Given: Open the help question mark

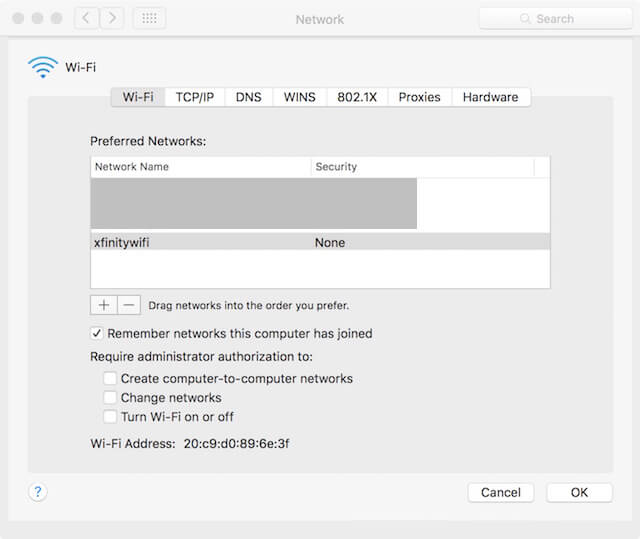Looking at the screenshot, I should point(38,492).
